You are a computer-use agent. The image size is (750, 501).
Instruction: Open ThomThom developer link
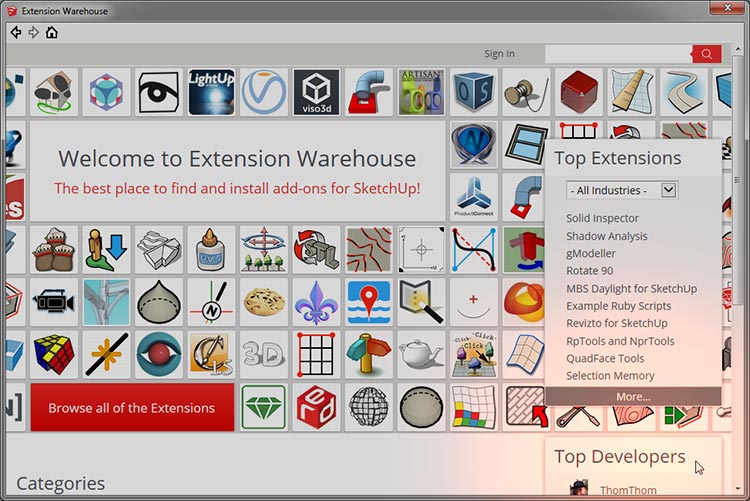pyautogui.click(x=628, y=490)
